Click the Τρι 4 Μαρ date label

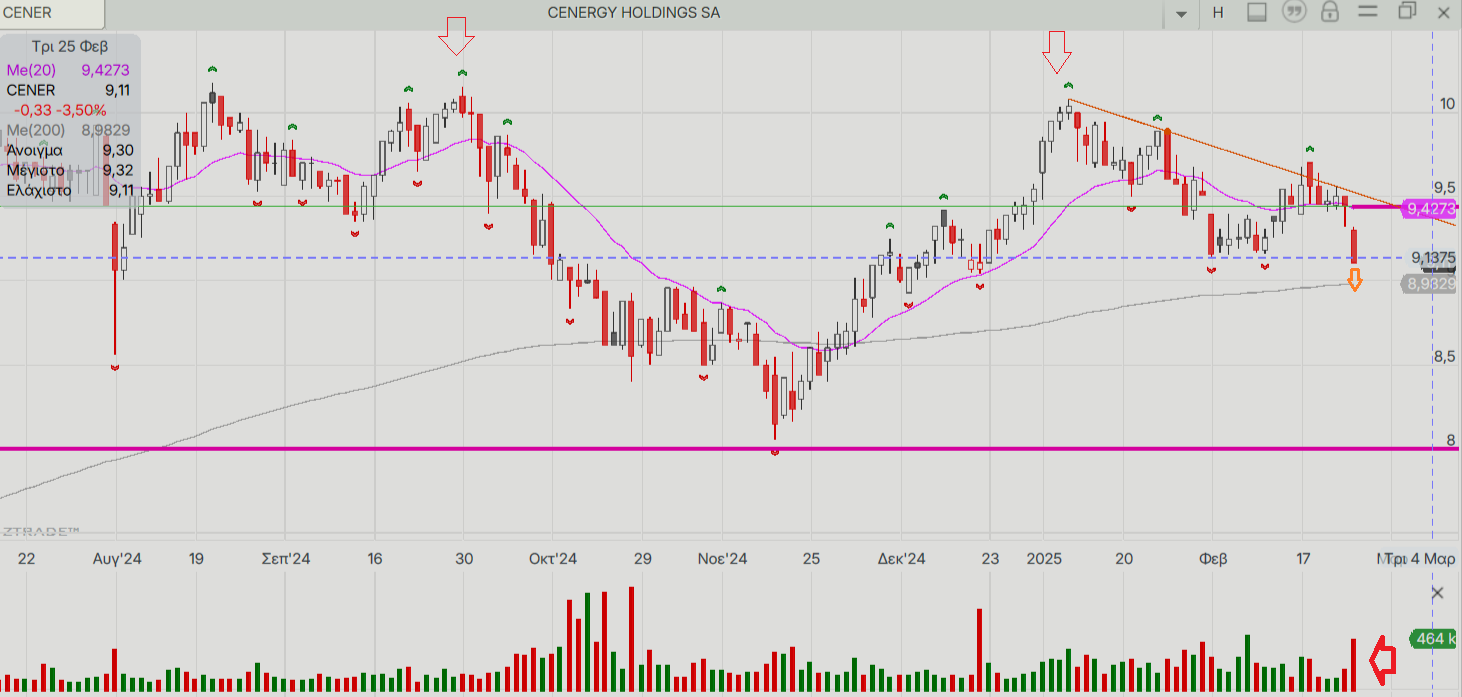[1421, 559]
